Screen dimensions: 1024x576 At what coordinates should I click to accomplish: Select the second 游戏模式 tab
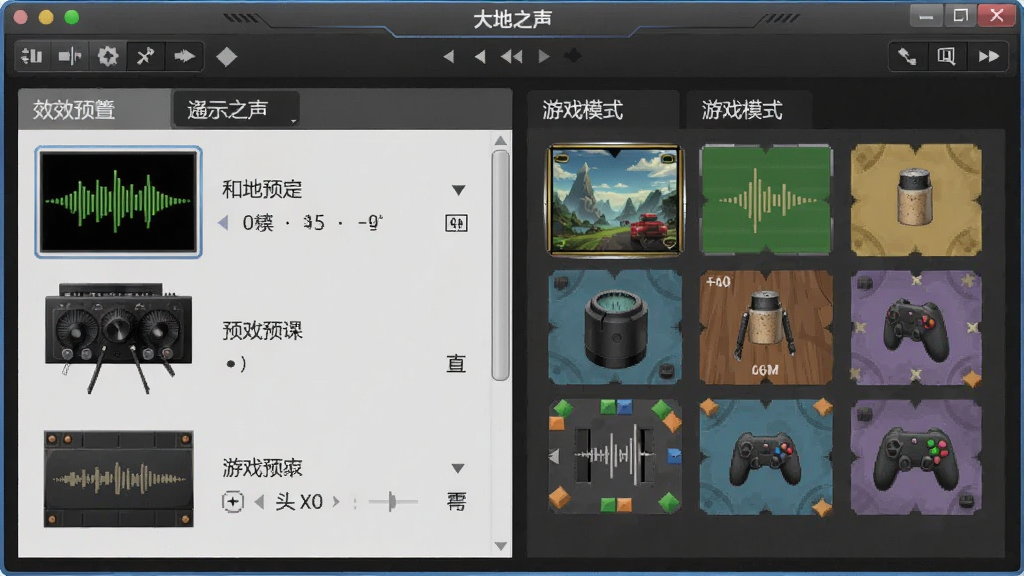click(749, 110)
